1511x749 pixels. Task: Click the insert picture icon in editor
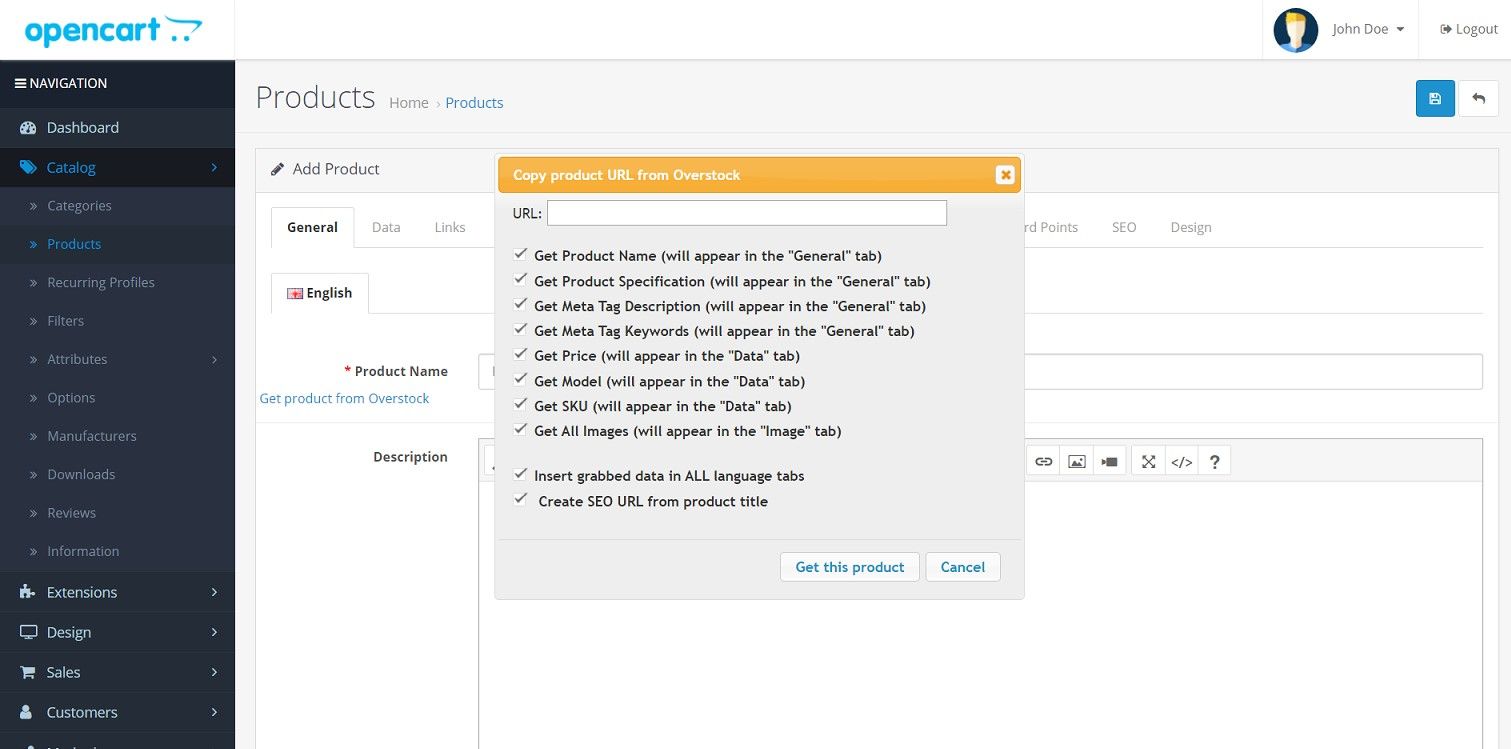pos(1076,461)
